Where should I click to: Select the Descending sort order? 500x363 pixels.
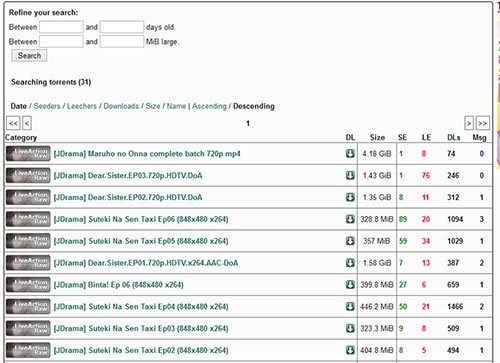pos(254,106)
